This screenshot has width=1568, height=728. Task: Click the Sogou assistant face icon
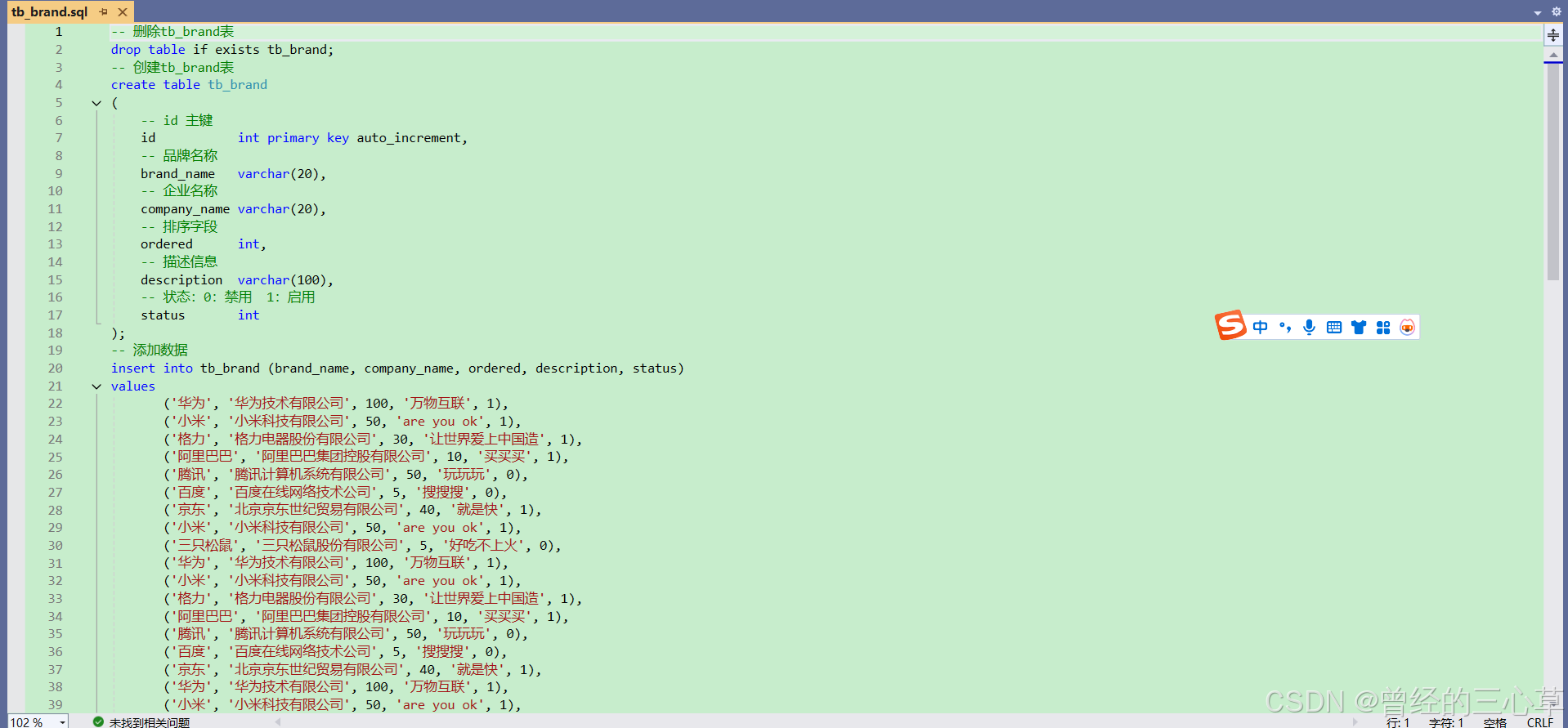[x=1407, y=328]
